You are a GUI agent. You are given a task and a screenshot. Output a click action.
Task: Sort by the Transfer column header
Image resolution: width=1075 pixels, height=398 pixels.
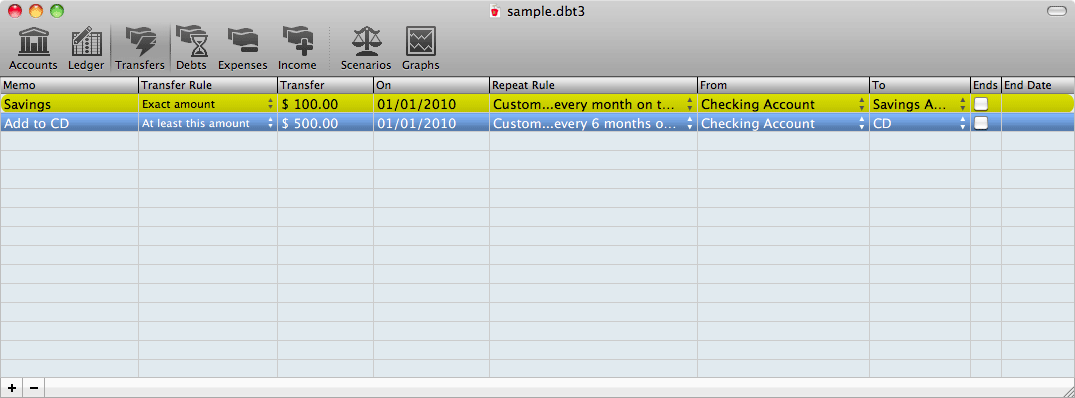click(325, 86)
